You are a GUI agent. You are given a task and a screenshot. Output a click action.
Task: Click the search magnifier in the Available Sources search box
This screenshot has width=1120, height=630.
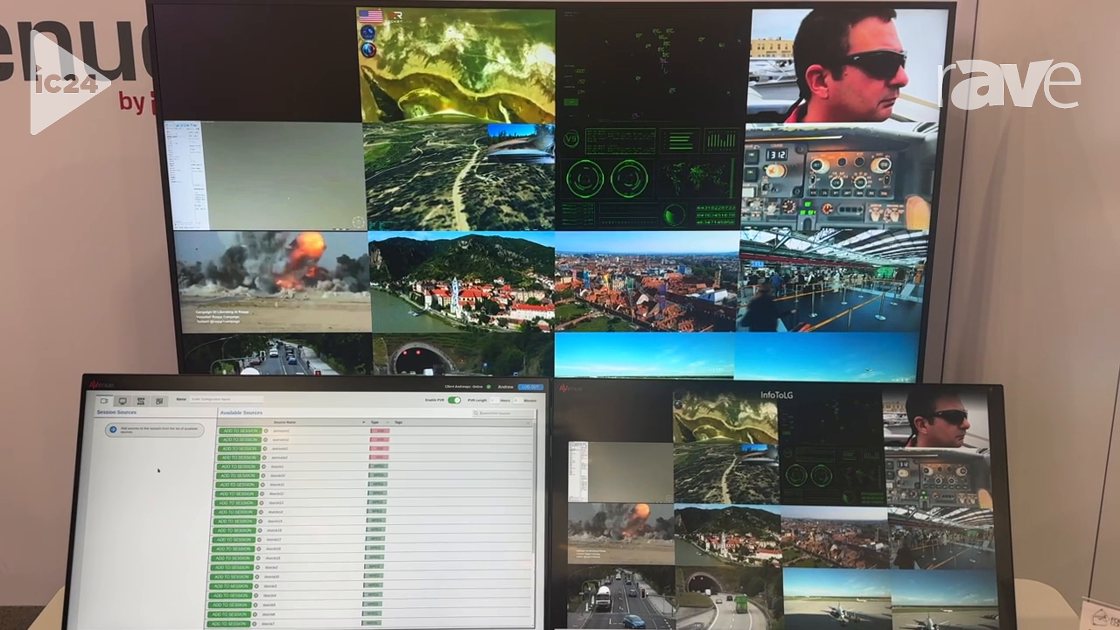pyautogui.click(x=474, y=412)
